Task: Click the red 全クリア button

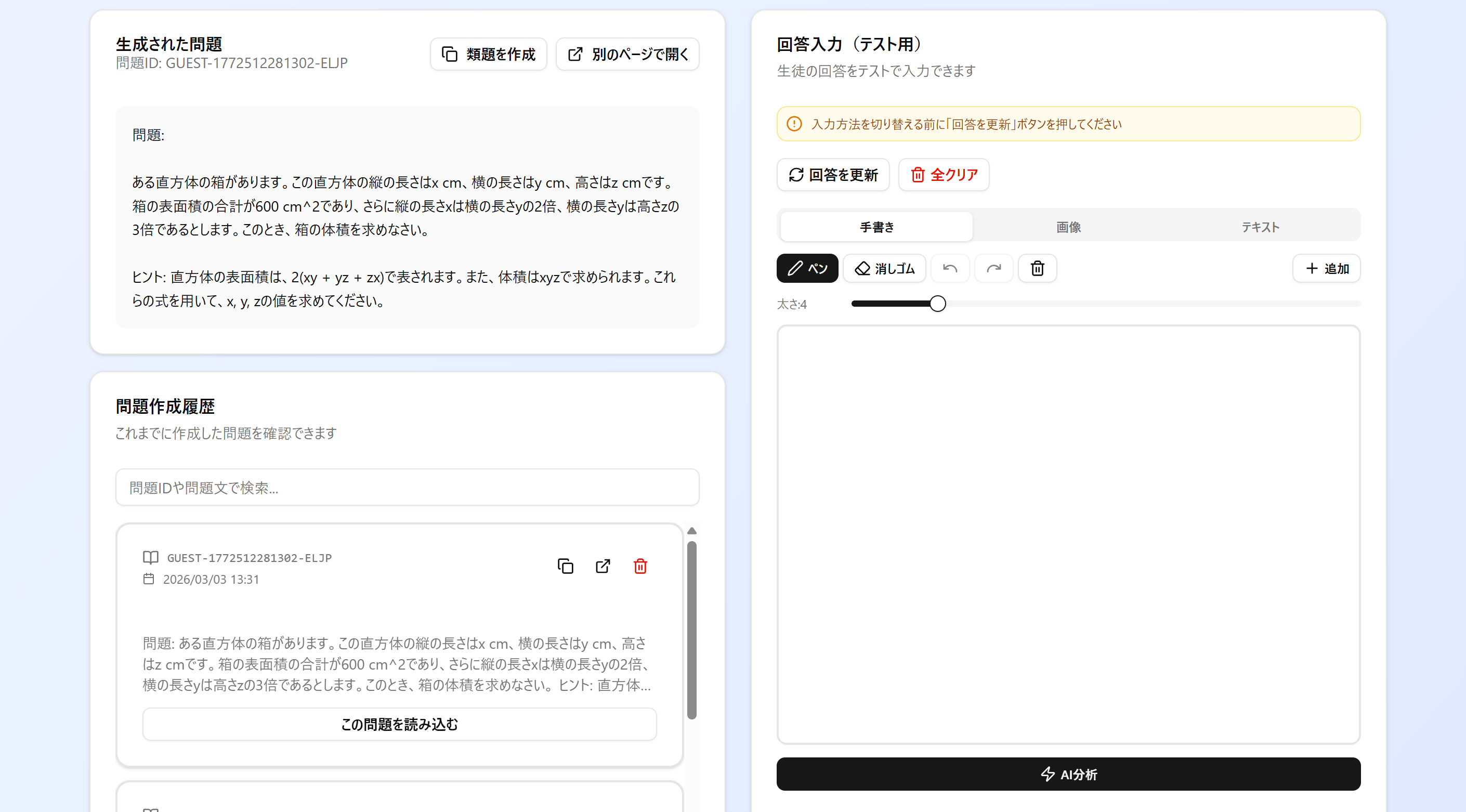Action: tap(944, 175)
